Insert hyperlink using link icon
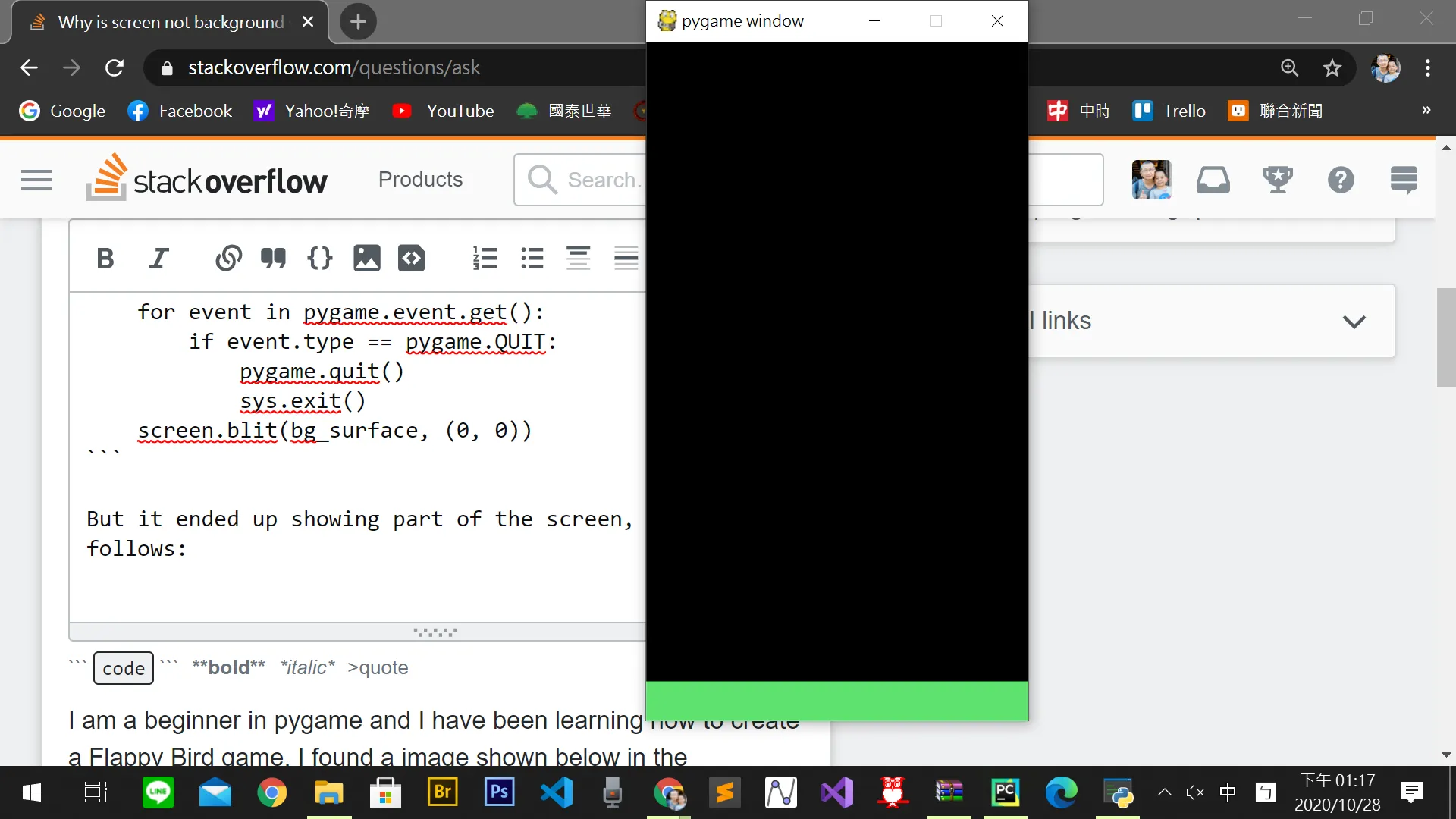This screenshot has height=819, width=1456. [x=228, y=259]
